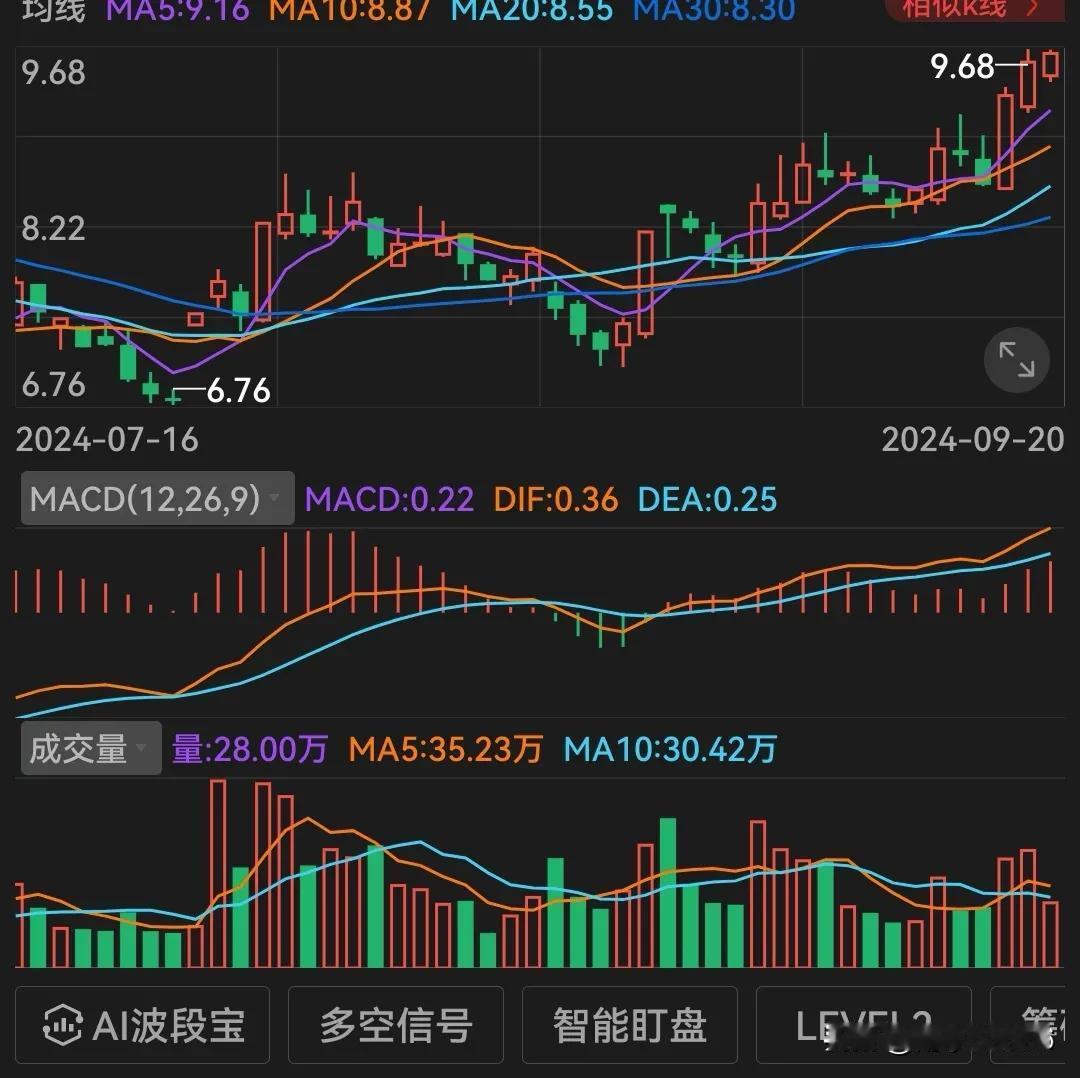Open the 成交量 indicator dropdown
Image resolution: width=1080 pixels, height=1078 pixels.
91,748
